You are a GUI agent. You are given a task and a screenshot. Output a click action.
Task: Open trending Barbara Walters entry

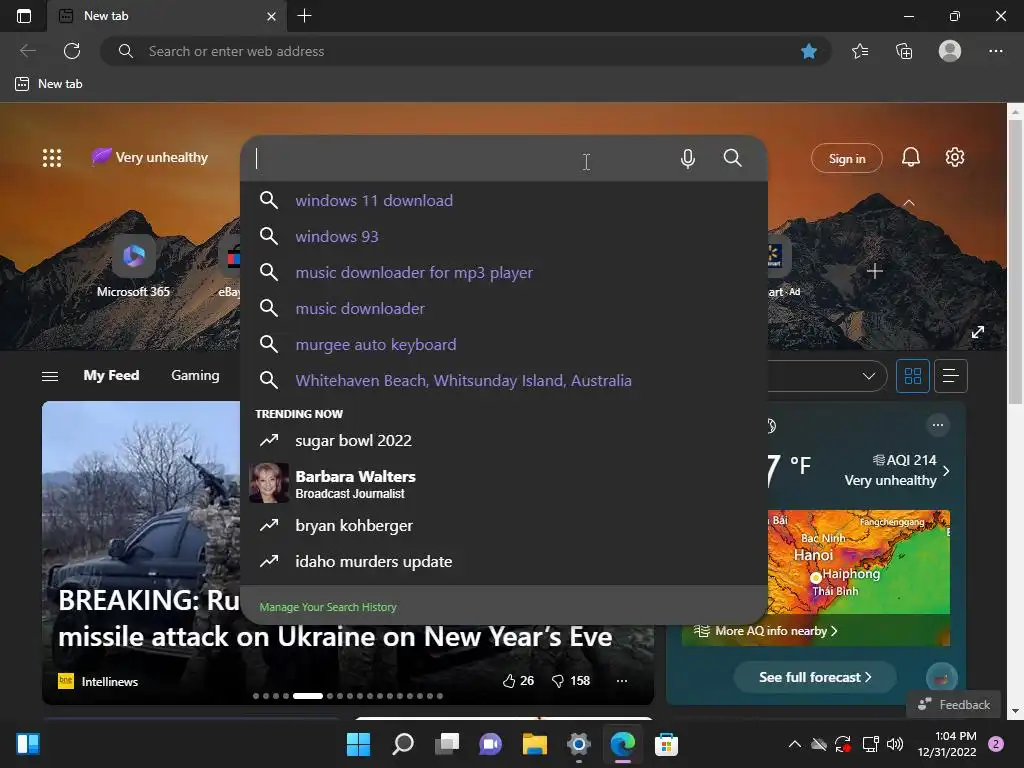pos(504,483)
